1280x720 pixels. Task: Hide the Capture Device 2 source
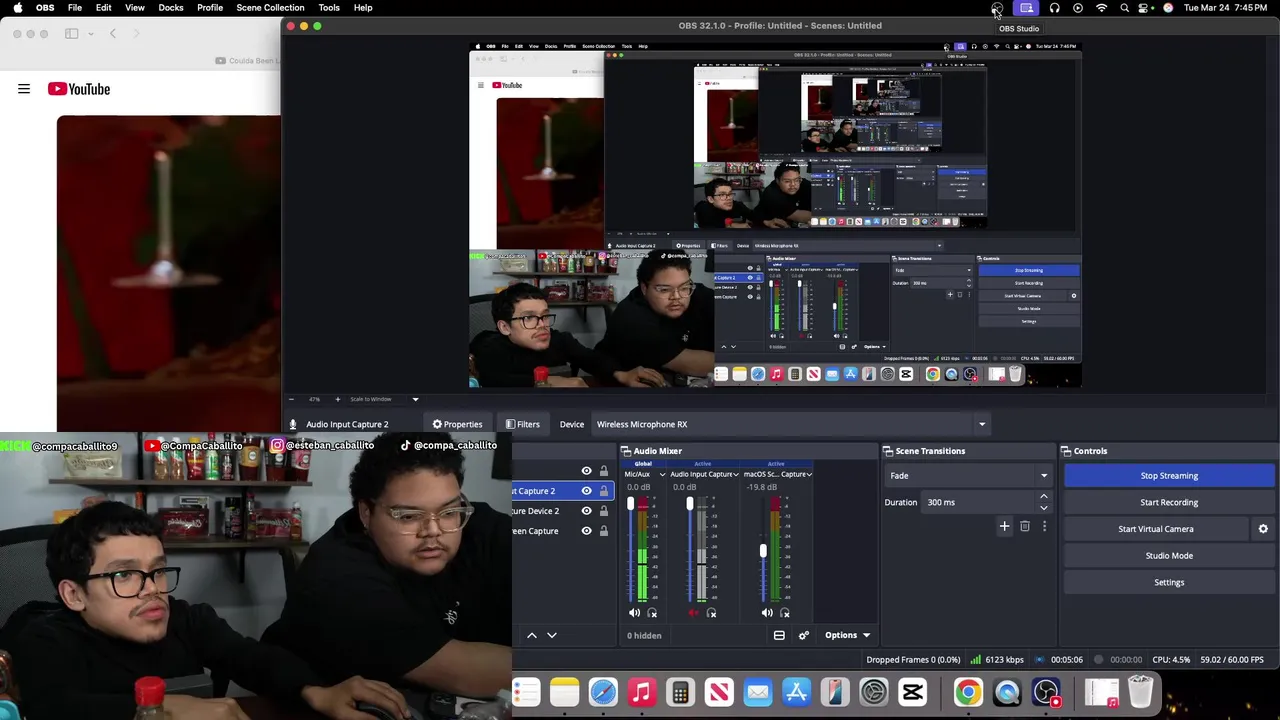coord(586,511)
